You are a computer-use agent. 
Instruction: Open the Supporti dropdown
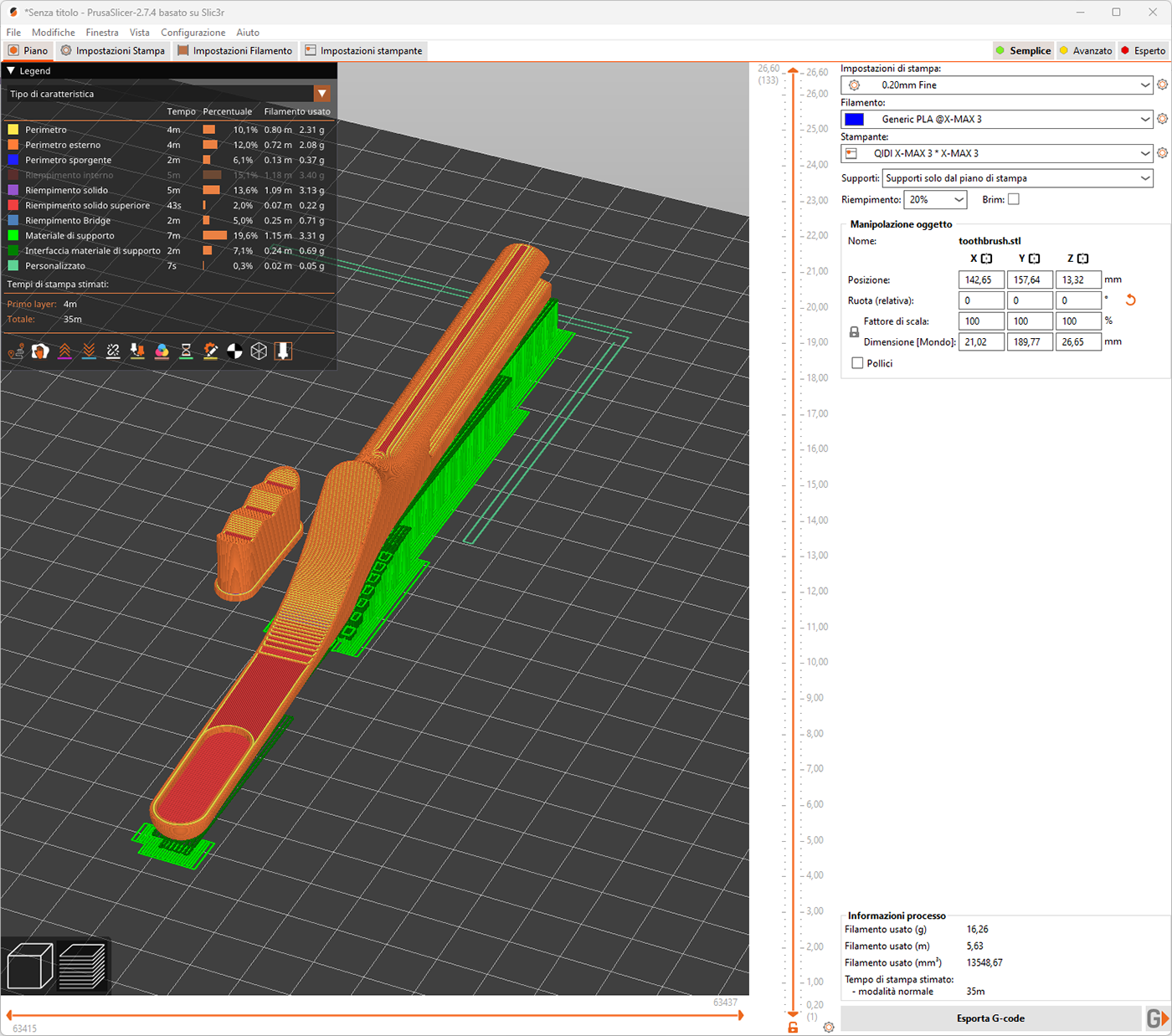coord(1017,178)
